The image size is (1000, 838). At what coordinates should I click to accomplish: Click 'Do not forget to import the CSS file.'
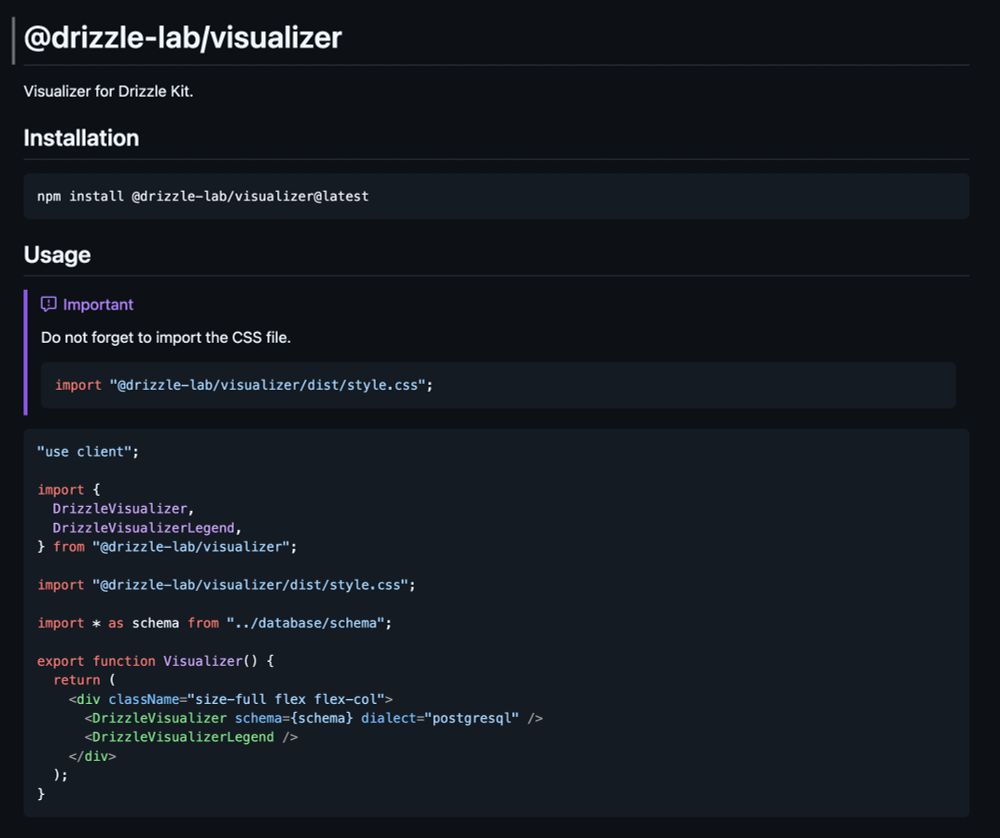click(x=166, y=337)
